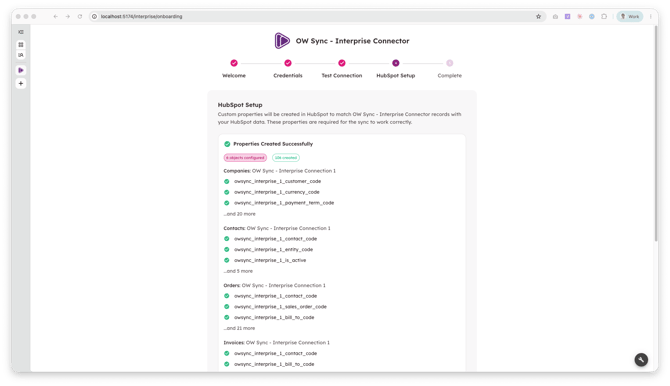This screenshot has width=670, height=386.
Task: Bookmark this page with the star icon
Action: coord(538,16)
